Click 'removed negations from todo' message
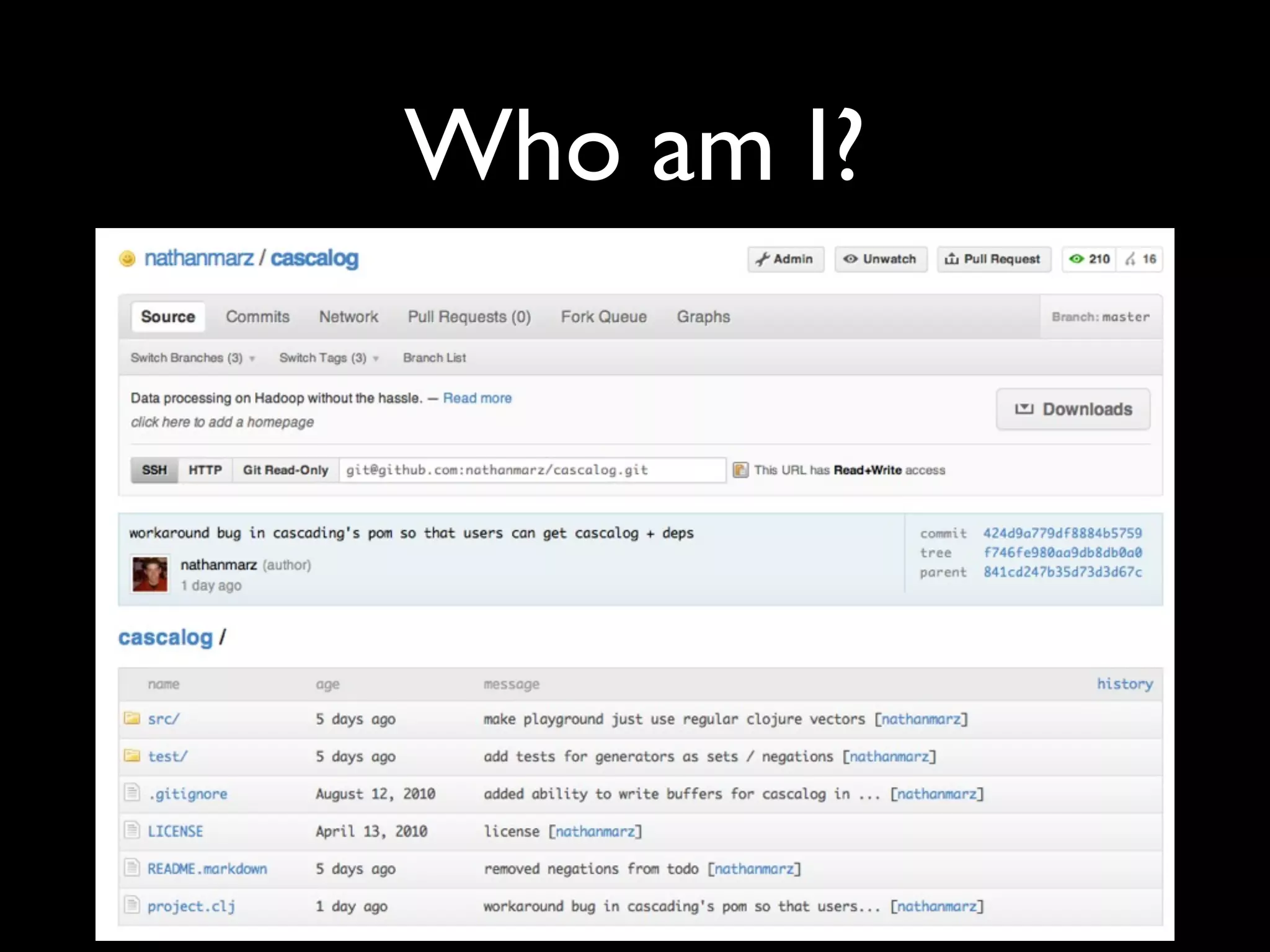Image resolution: width=1270 pixels, height=952 pixels. (x=591, y=868)
